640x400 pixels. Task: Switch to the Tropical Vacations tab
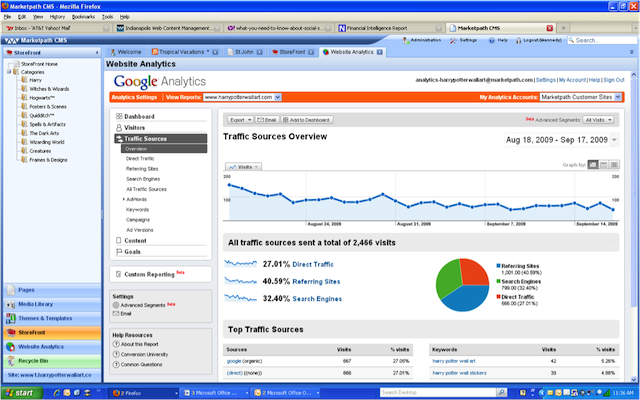pos(181,52)
